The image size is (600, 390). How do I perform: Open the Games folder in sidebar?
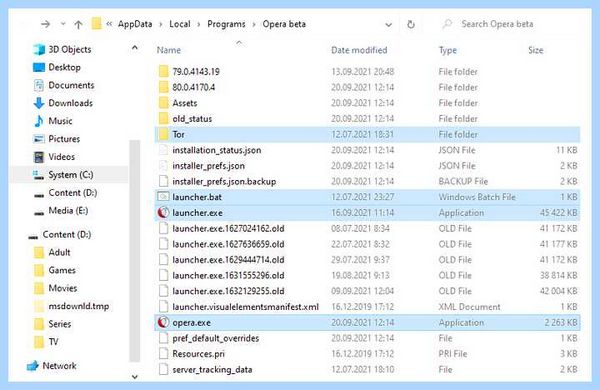(62, 271)
